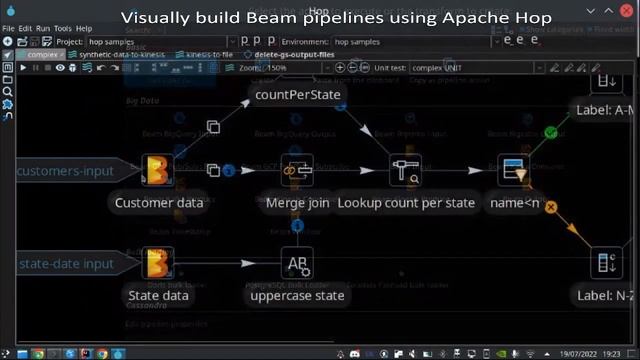Show hidden system tray icons arrow
This screenshot has height=360, width=640.
click(547, 353)
